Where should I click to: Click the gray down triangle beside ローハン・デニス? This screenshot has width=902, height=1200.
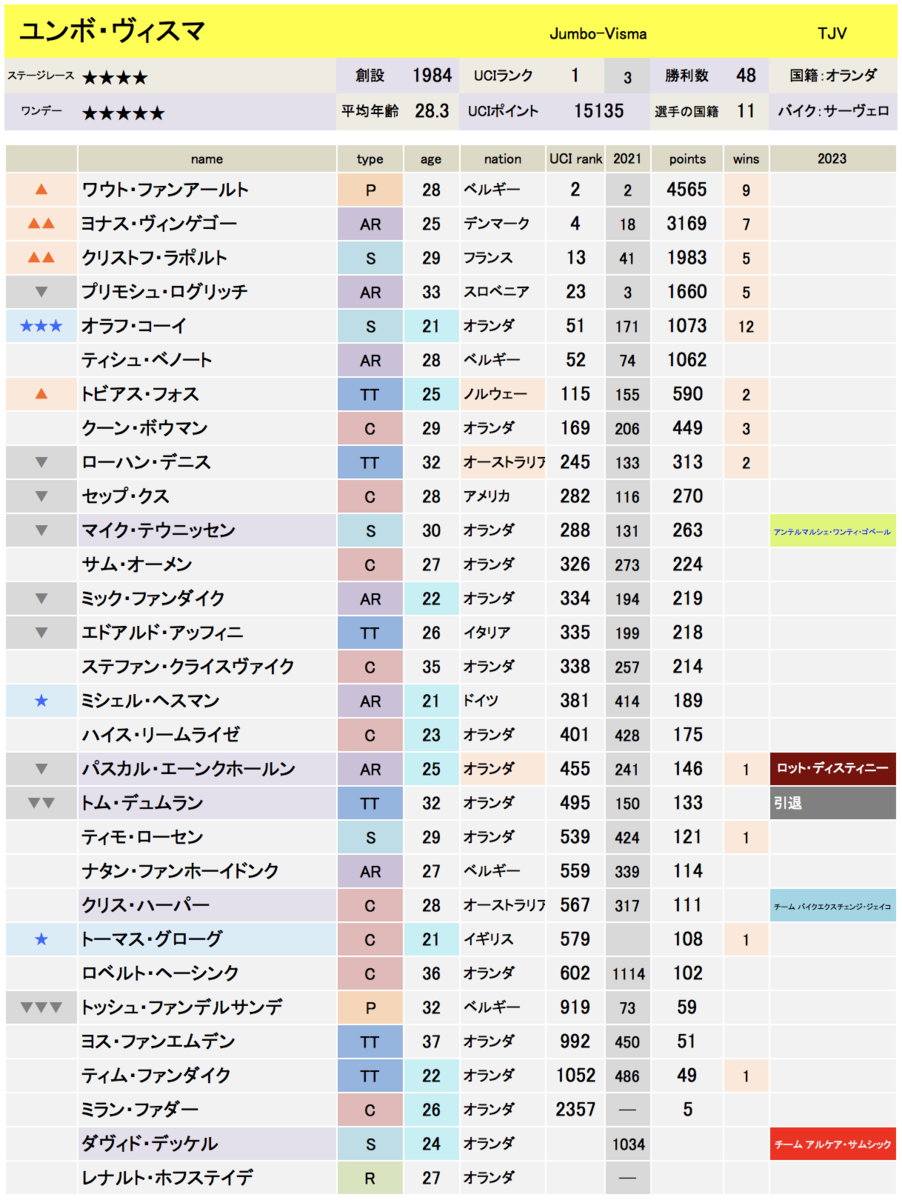41,462
